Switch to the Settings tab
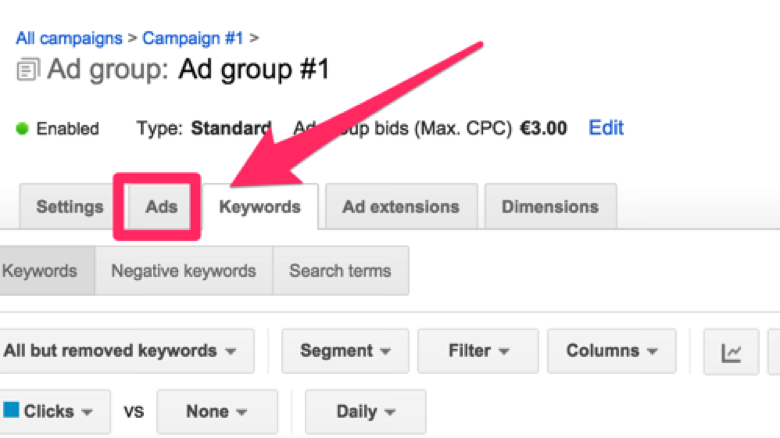The width and height of the screenshot is (780, 438). (70, 207)
